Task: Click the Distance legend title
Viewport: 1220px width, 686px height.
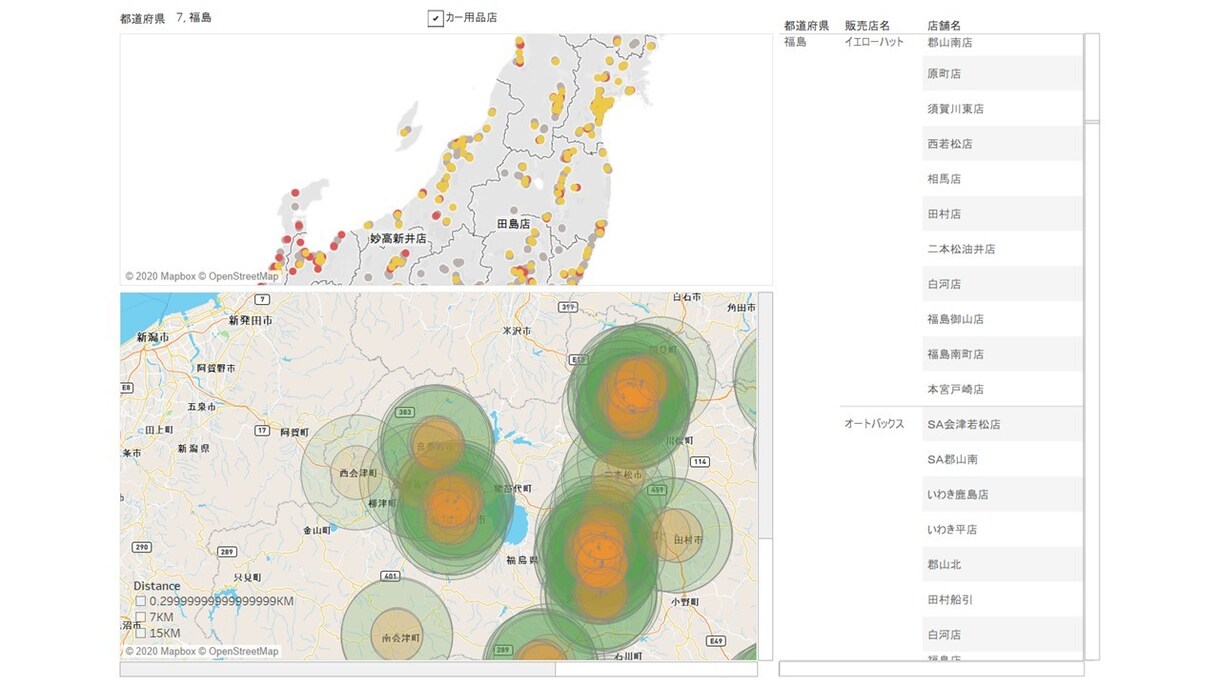Action: pyautogui.click(x=157, y=586)
